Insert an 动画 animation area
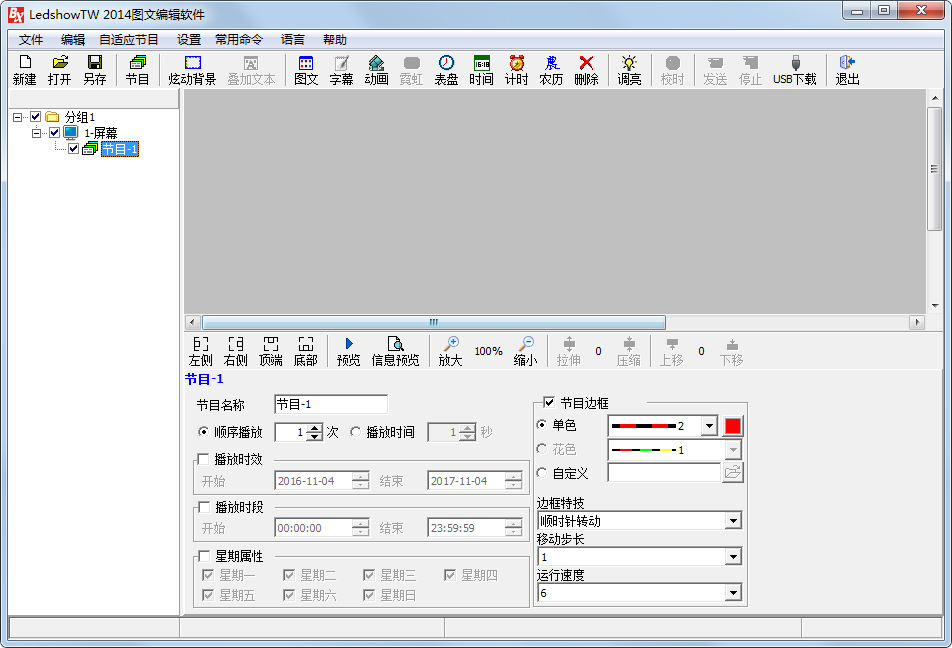 tap(376, 70)
